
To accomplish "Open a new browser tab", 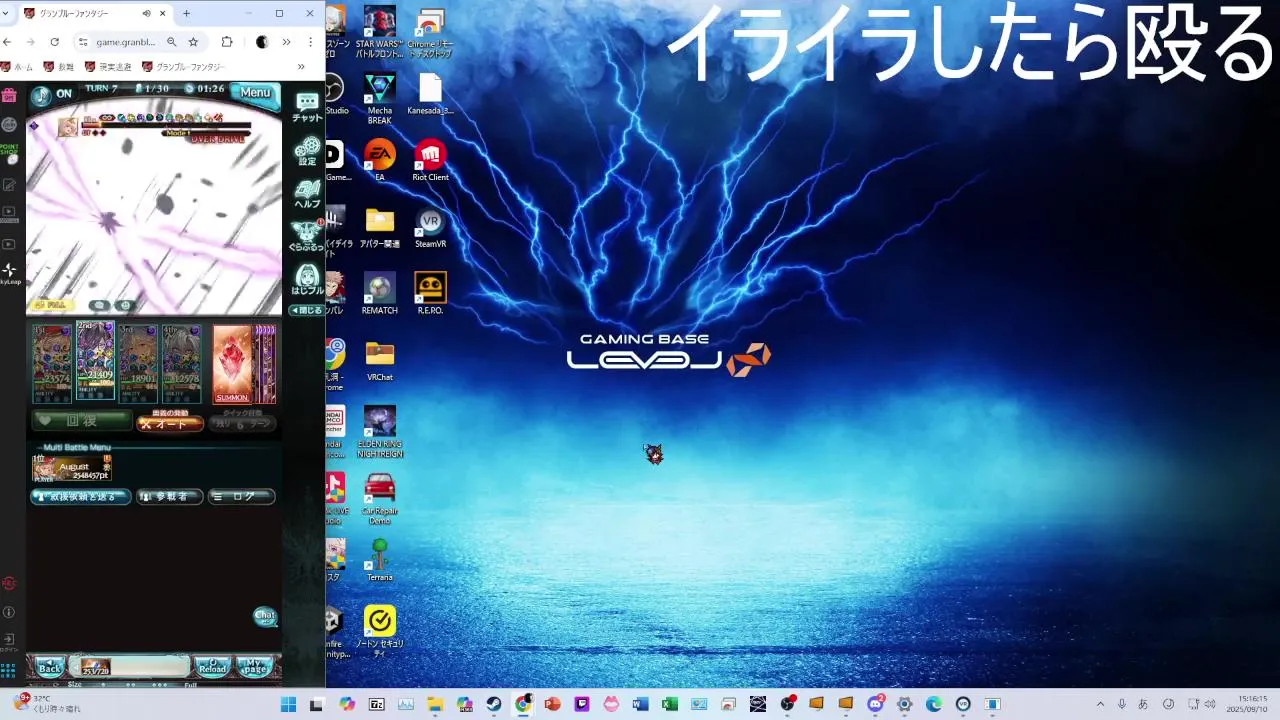I will point(186,14).
